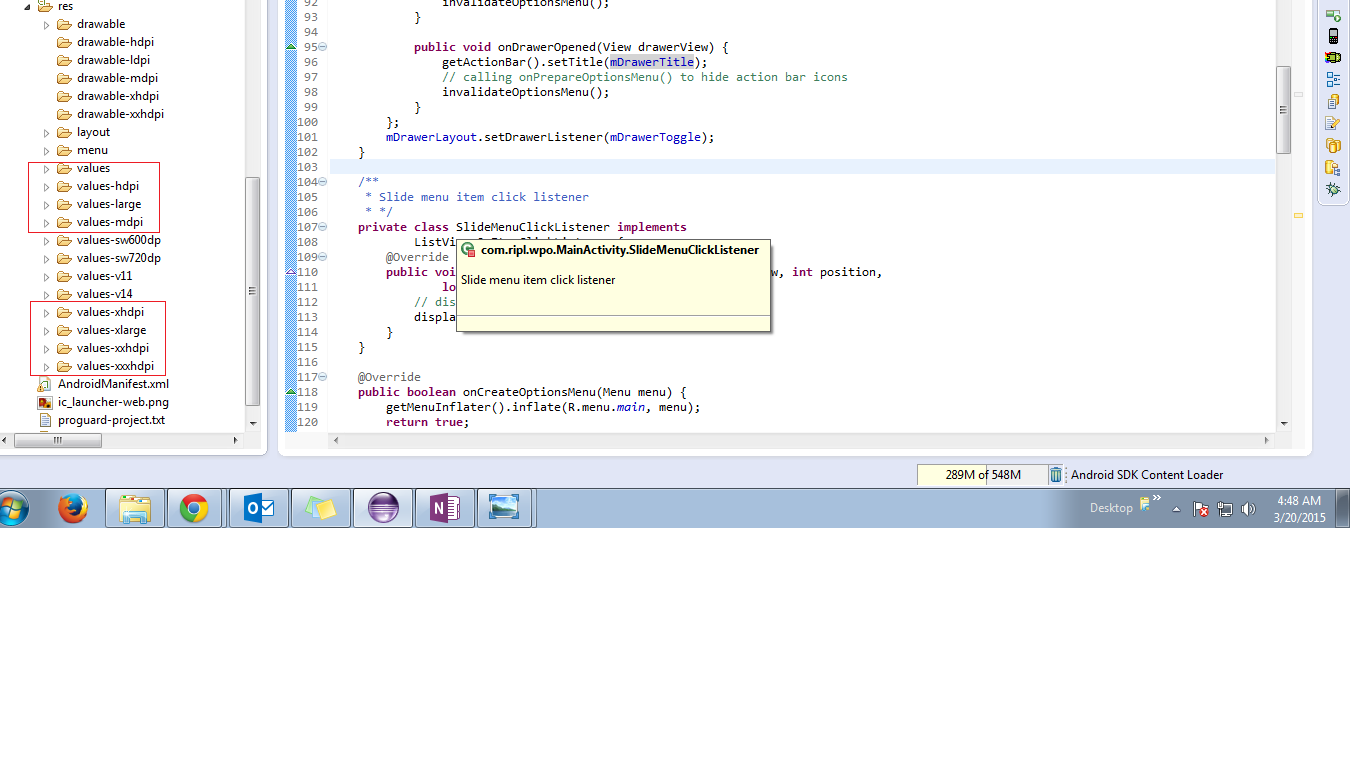Select ic_launcher-web.png file
The height and width of the screenshot is (768, 1366).
click(103, 402)
